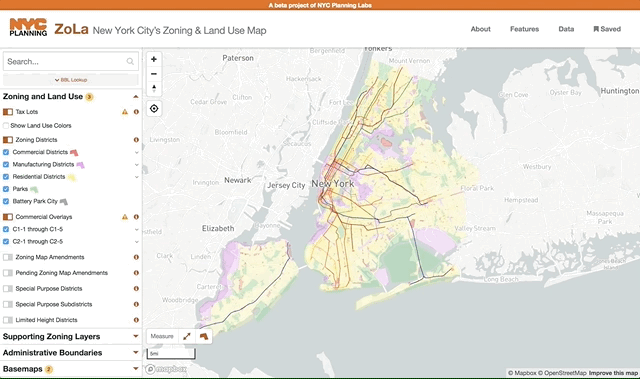This screenshot has width=640, height=379.
Task: Click the Measure label
Action: point(162,336)
